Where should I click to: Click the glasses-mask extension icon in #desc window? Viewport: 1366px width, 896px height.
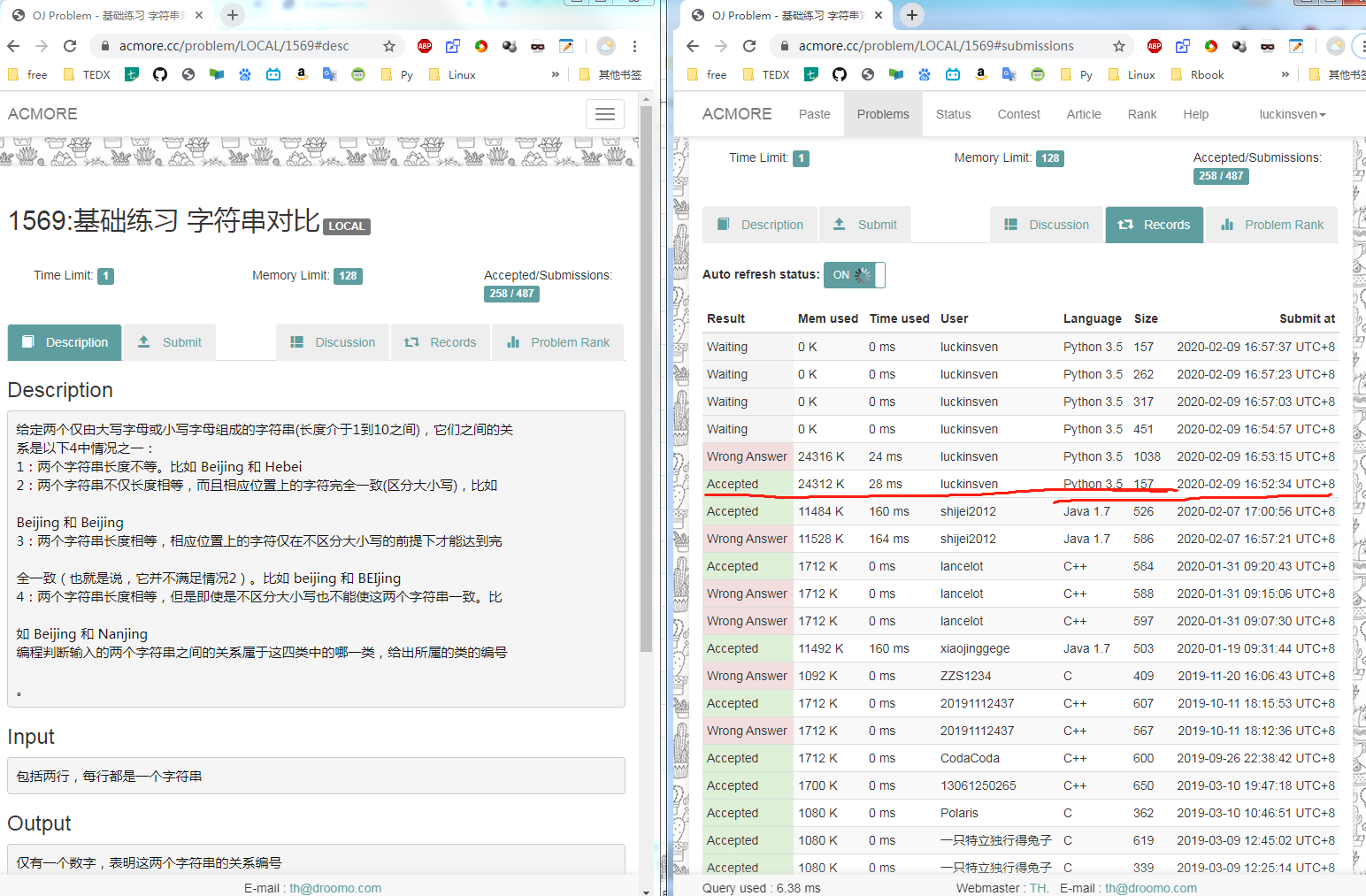tap(538, 46)
